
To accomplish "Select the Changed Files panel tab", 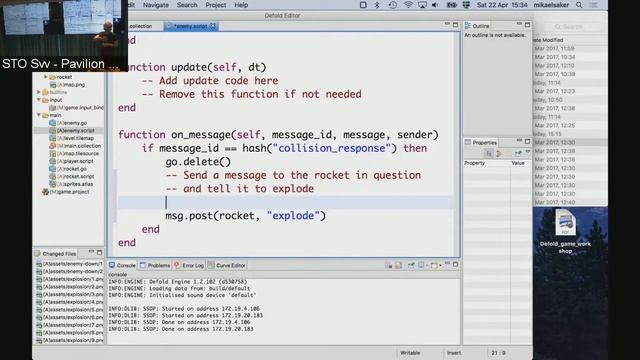I will pyautogui.click(x=56, y=253).
